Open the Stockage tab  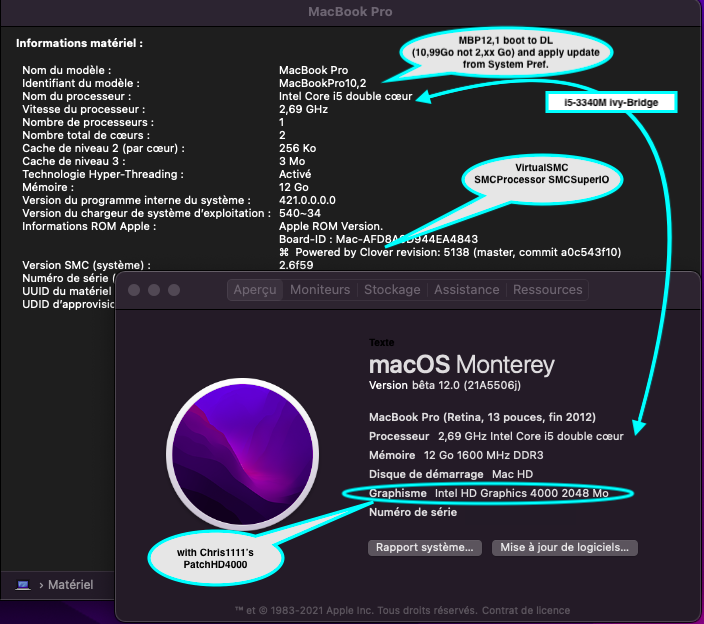coord(392,290)
